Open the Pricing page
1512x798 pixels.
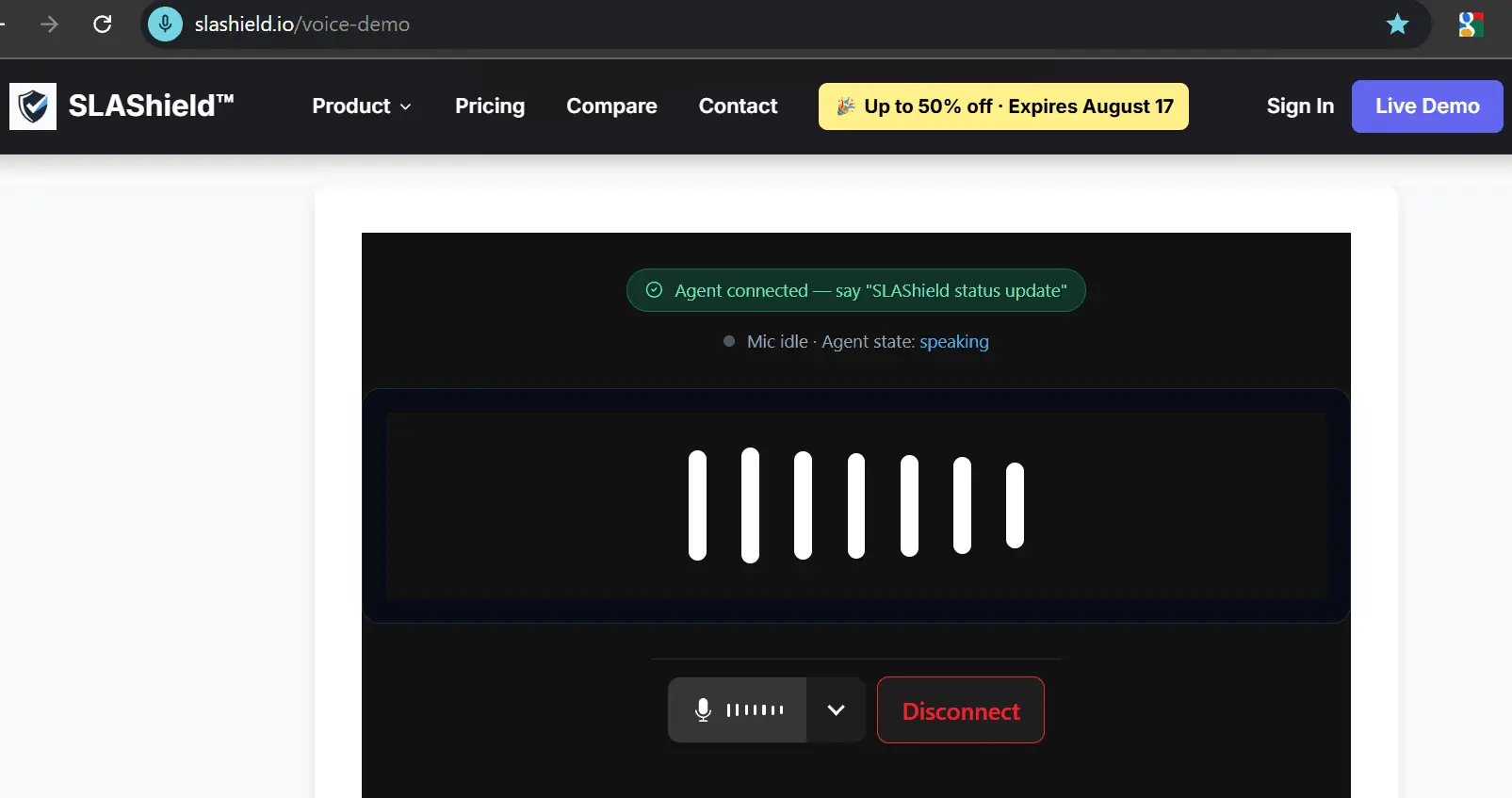tap(490, 106)
